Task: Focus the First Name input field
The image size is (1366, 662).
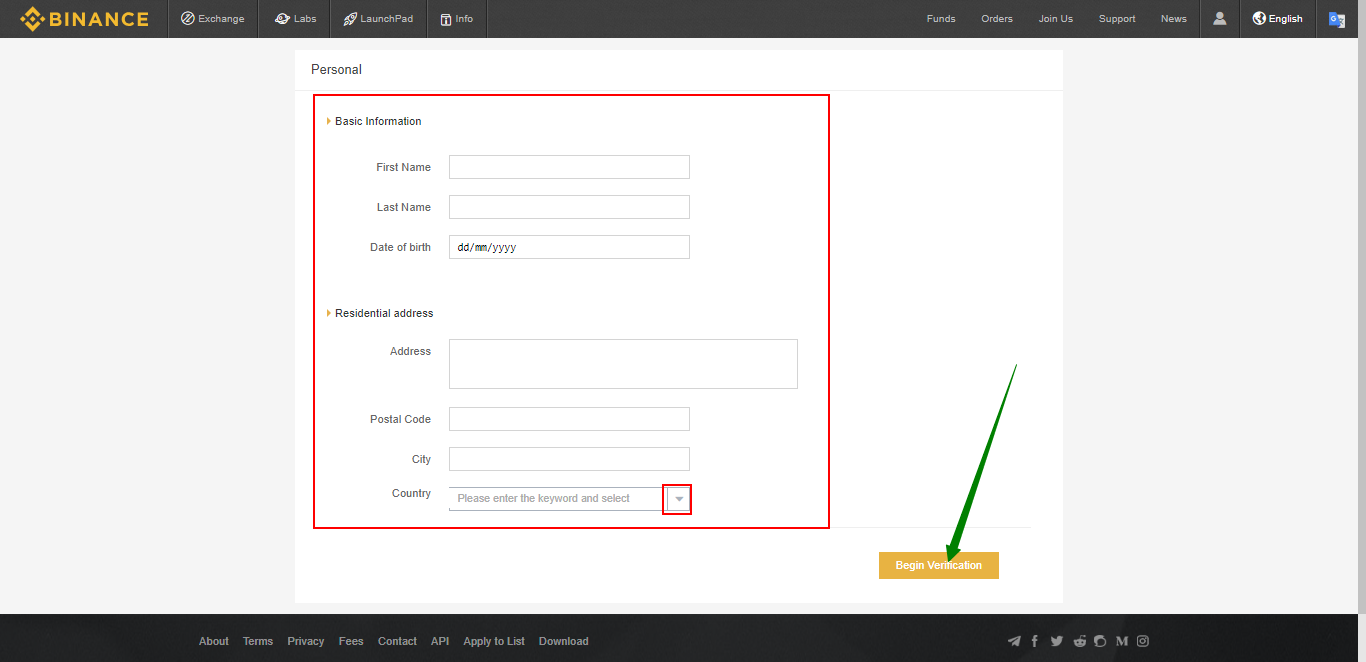Action: [569, 167]
